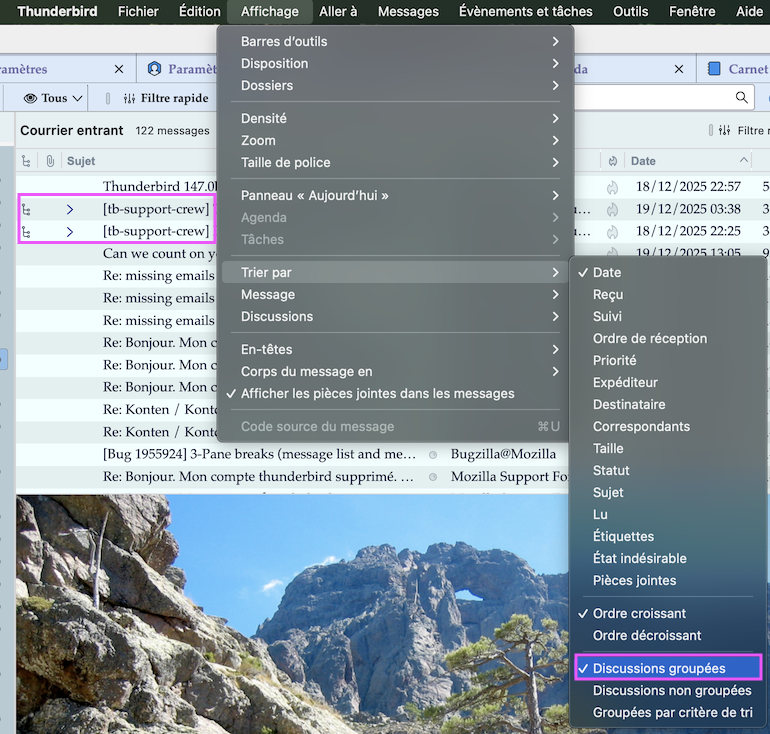This screenshot has width=770, height=734.
Task: Choose Ordre décroissant sort order
Action: point(646,635)
